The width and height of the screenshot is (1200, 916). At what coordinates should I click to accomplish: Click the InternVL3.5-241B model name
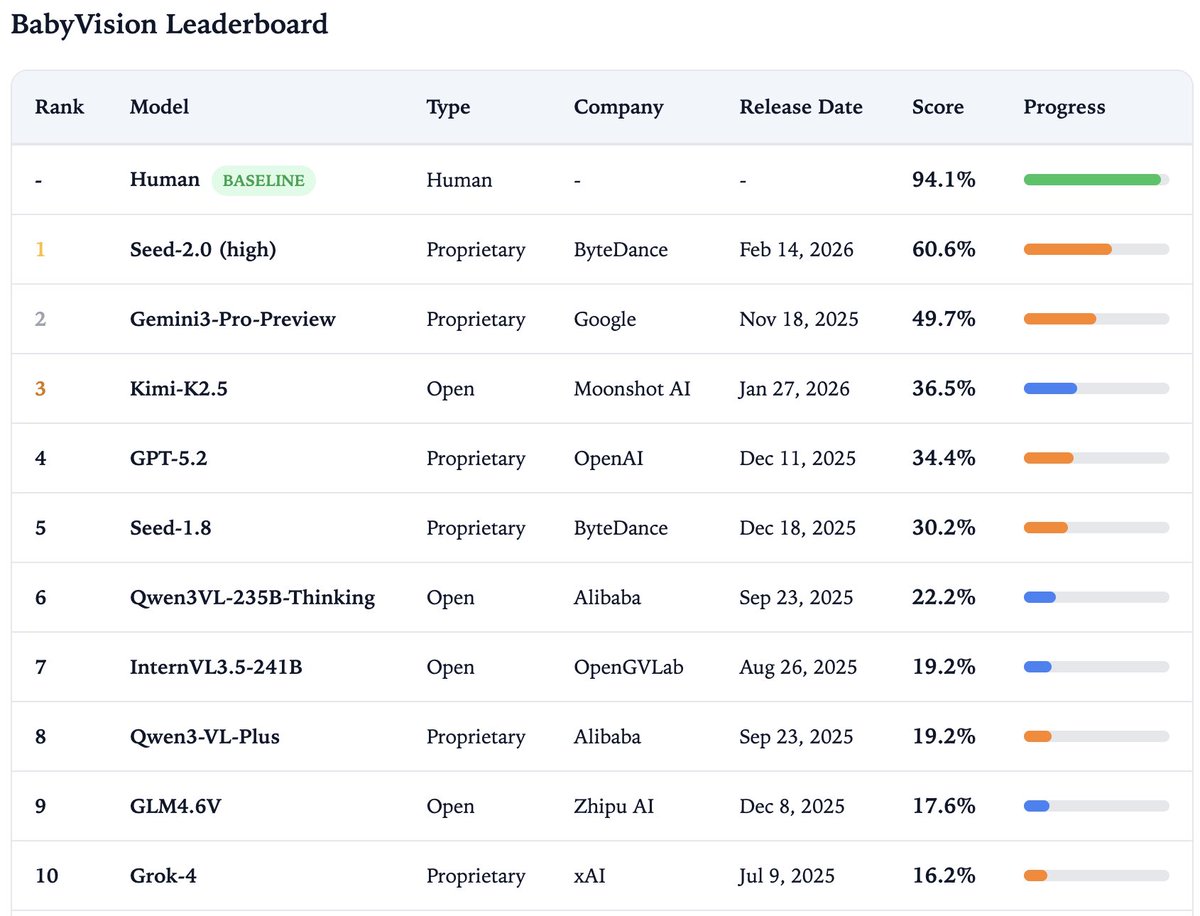coord(216,667)
